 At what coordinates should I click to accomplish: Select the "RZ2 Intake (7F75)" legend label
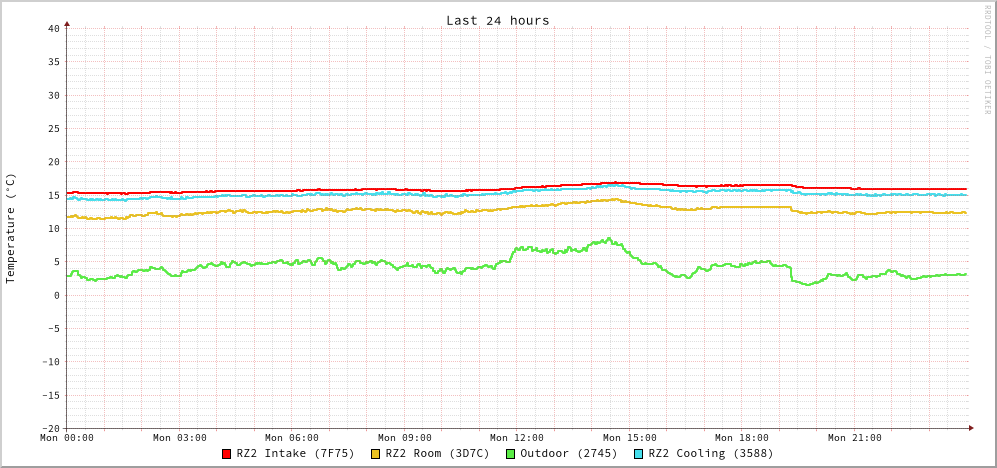pyautogui.click(x=295, y=453)
